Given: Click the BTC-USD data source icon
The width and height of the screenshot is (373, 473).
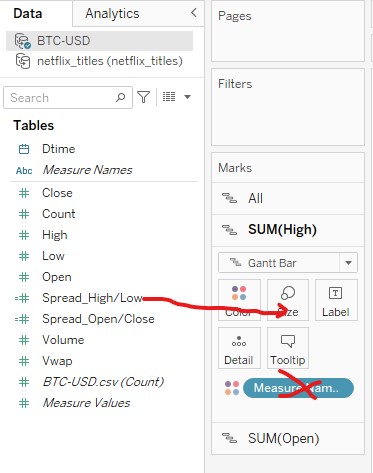Looking at the screenshot, I should [x=23, y=41].
